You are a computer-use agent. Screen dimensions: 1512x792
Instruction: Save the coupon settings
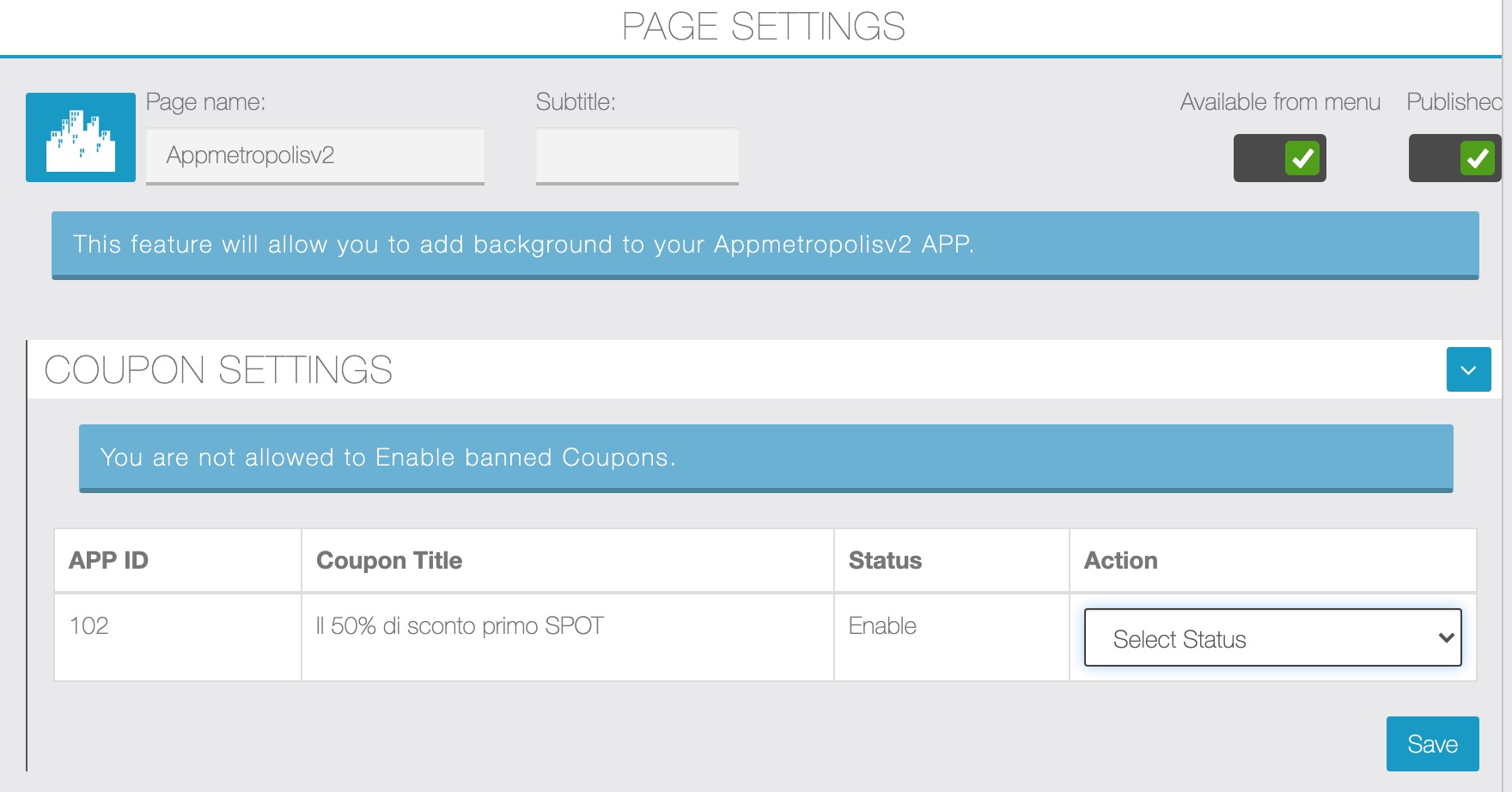pyautogui.click(x=1433, y=744)
